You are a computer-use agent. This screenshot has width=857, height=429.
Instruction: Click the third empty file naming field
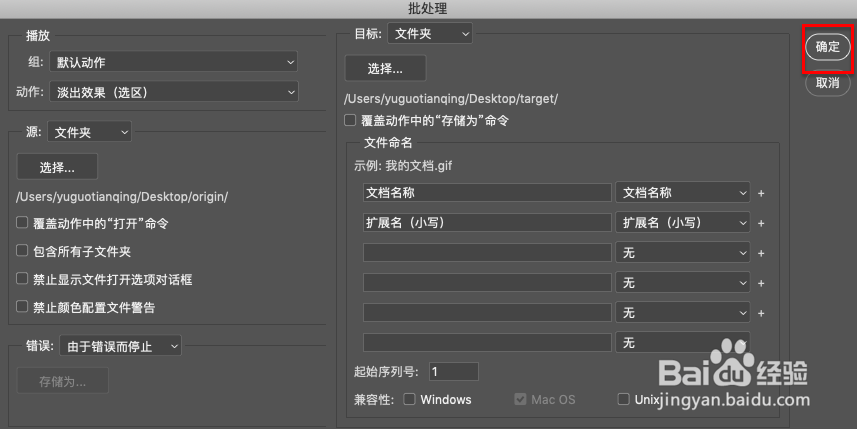coord(487,252)
